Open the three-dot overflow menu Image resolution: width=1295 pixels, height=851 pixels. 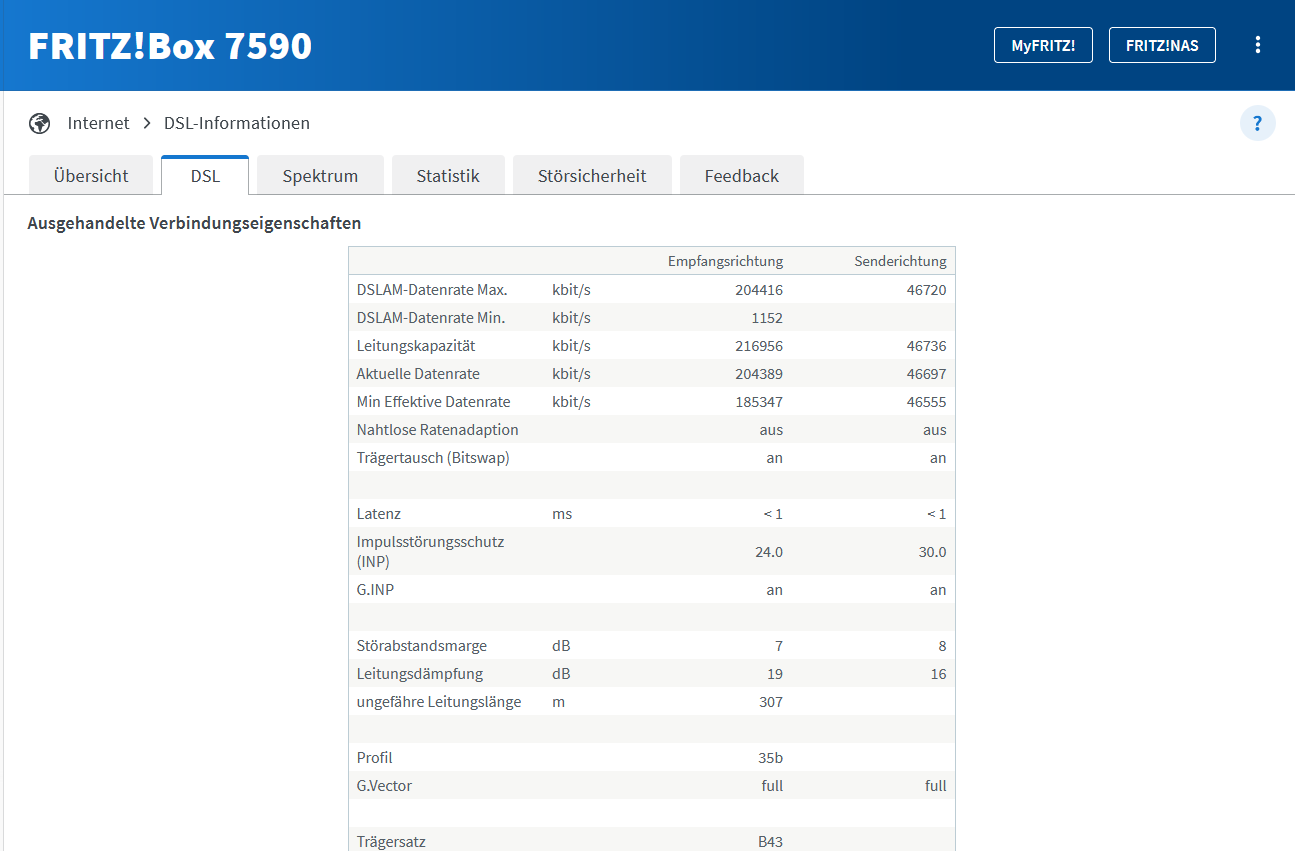pos(1257,45)
